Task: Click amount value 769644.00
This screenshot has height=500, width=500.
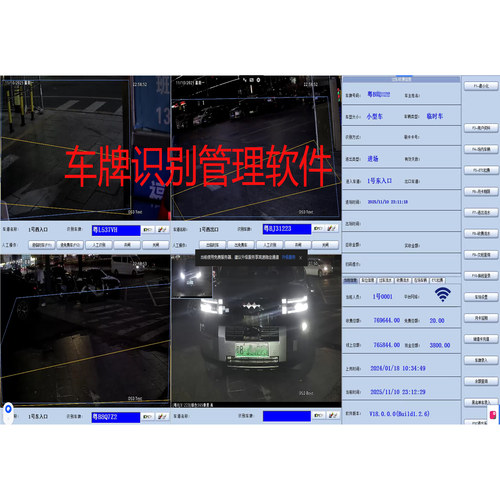Action: click(387, 320)
